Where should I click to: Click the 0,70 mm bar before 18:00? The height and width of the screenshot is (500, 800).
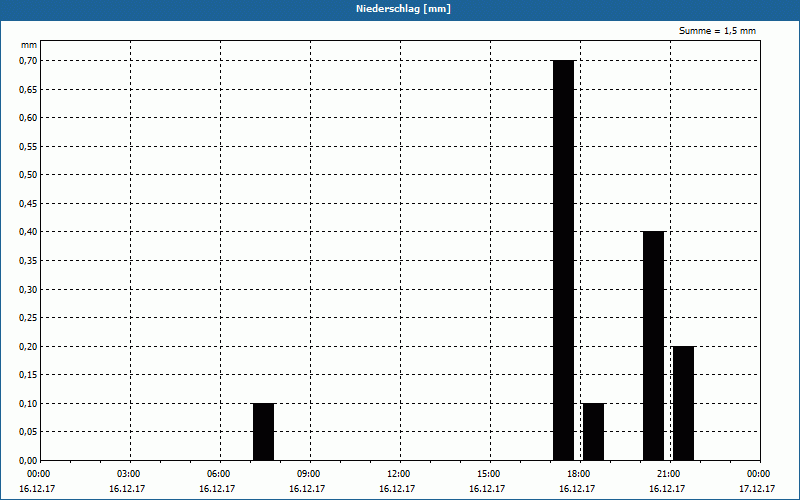pos(564,260)
